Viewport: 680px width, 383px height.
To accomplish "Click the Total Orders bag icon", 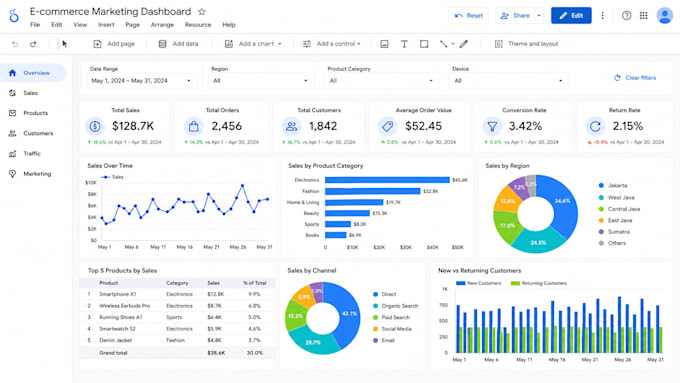I will point(193,126).
